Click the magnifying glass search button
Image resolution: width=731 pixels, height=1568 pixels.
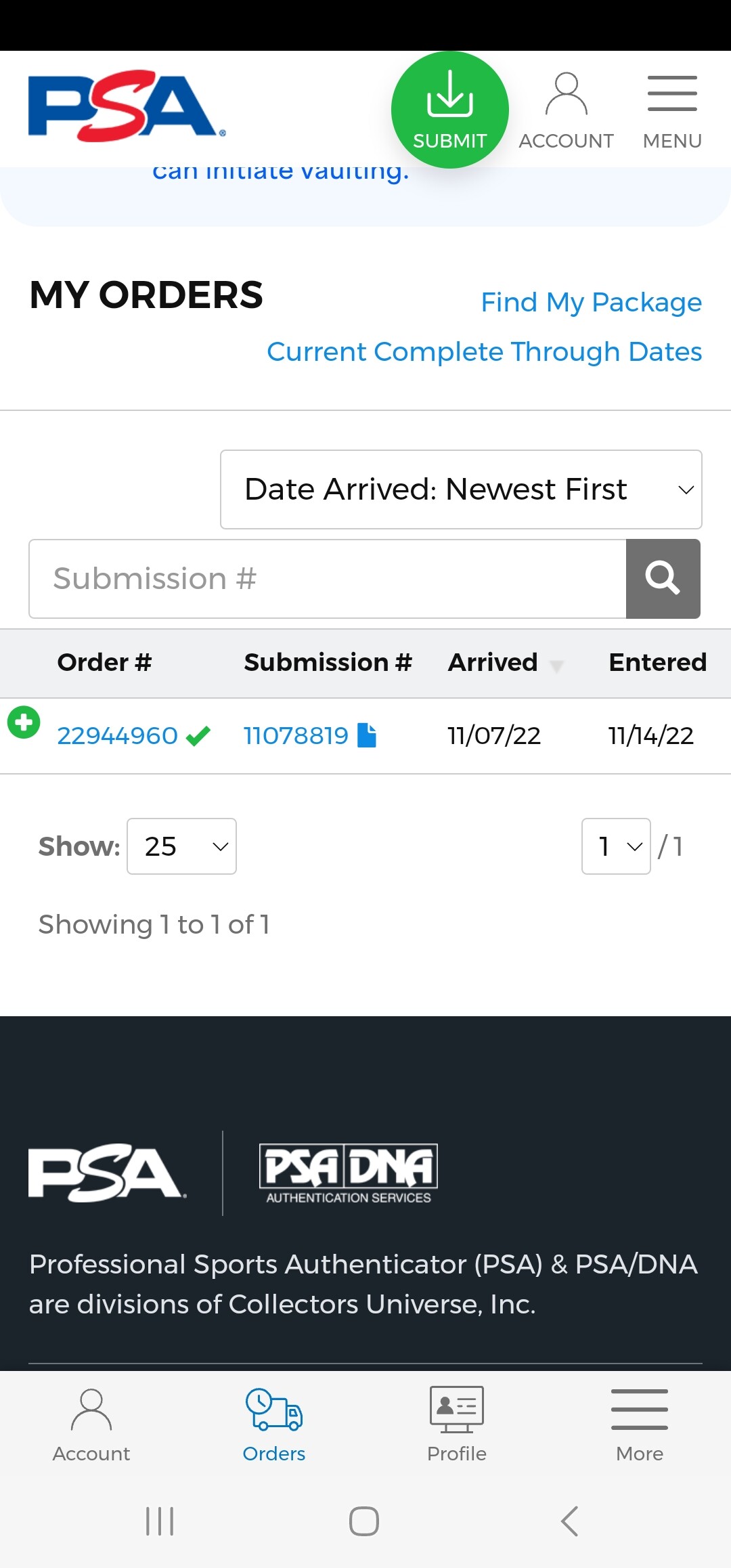[x=663, y=579]
